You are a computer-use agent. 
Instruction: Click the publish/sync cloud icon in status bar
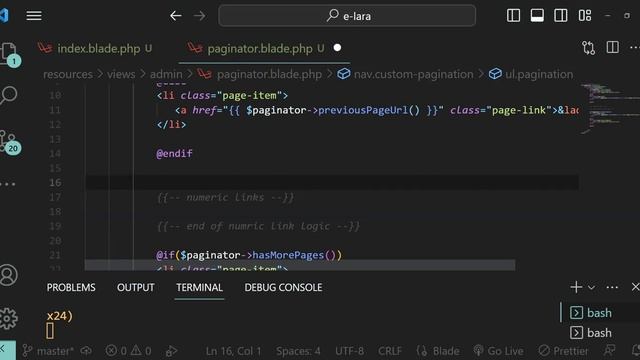point(86,351)
